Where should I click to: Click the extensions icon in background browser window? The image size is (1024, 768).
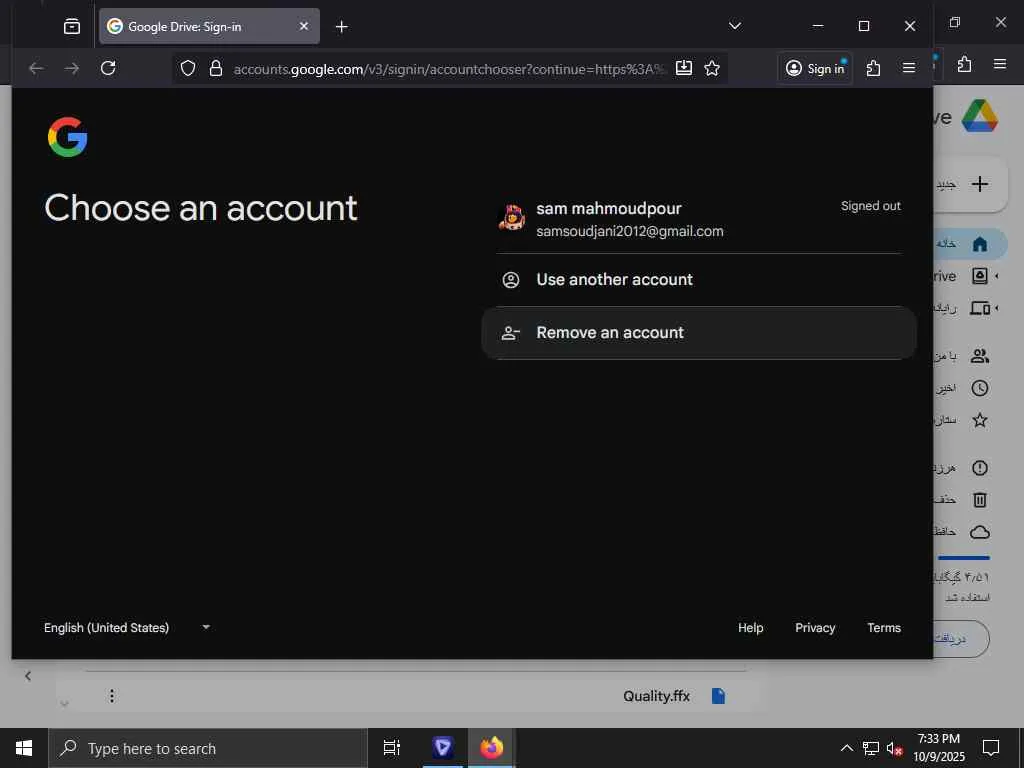pos(965,64)
